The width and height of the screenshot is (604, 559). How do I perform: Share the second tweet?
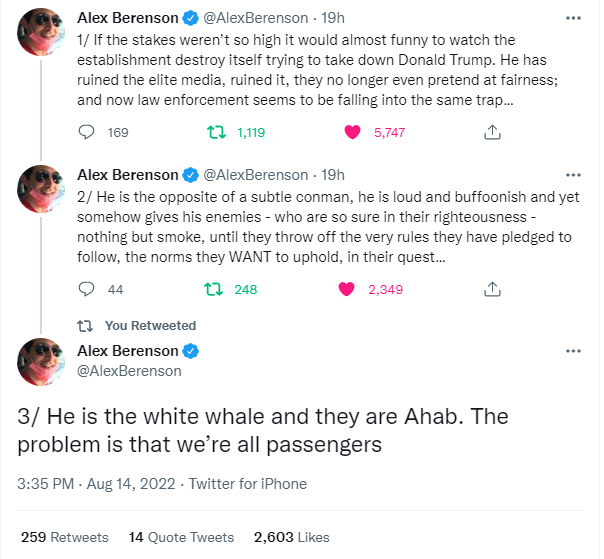tap(492, 289)
